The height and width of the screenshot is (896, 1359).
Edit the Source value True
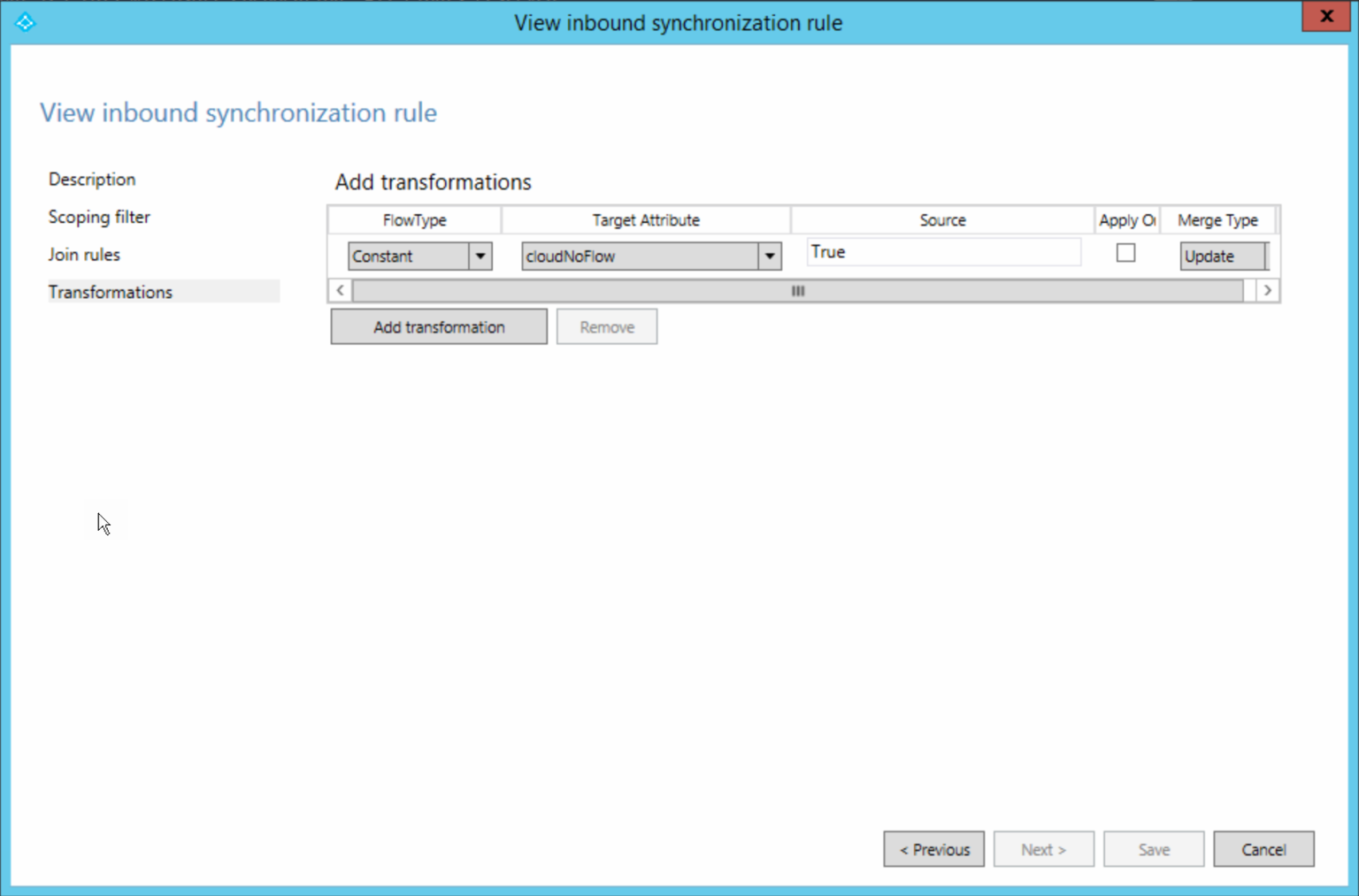[942, 252]
